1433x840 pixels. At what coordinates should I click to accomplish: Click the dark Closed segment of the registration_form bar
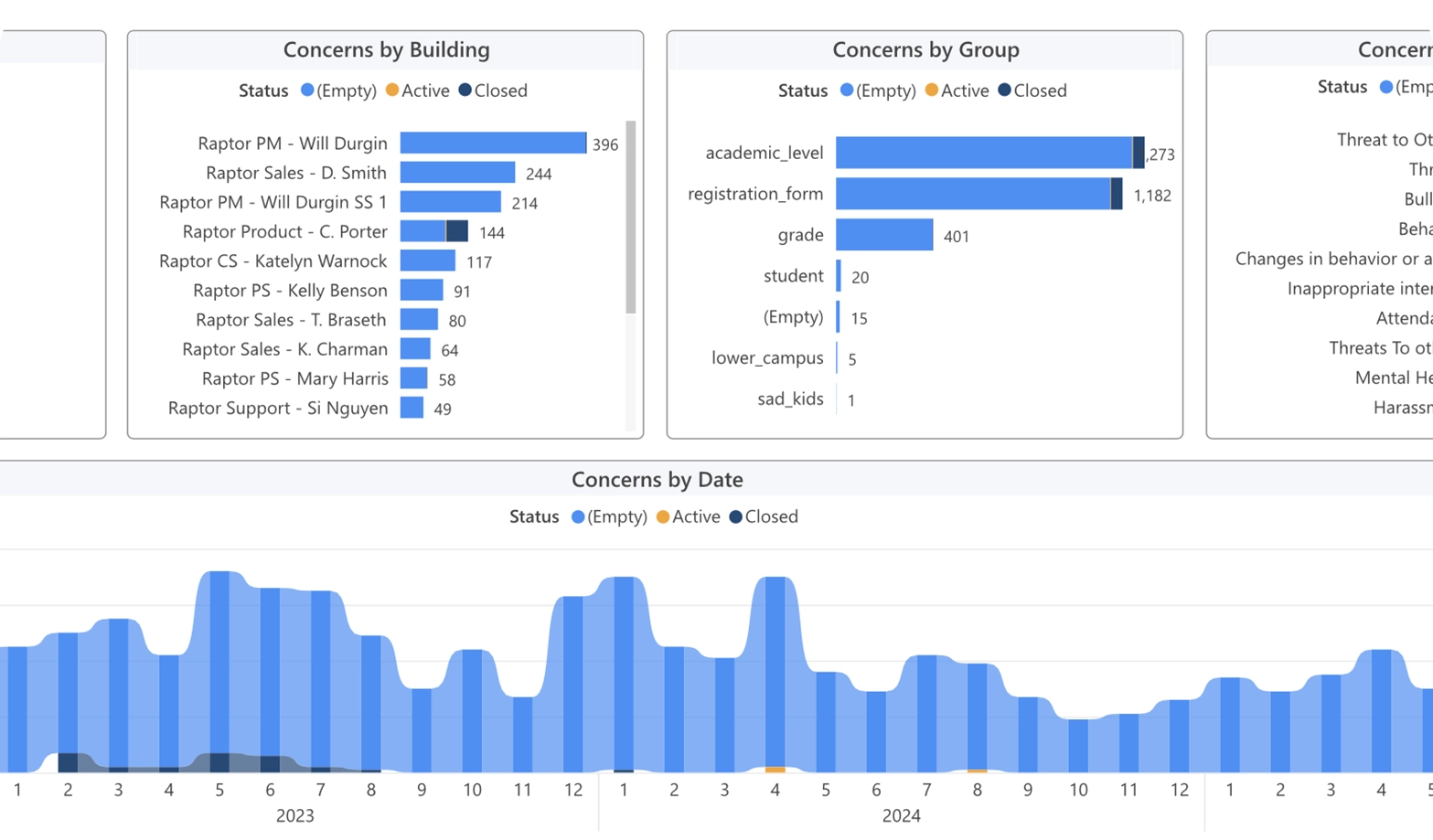(1117, 194)
